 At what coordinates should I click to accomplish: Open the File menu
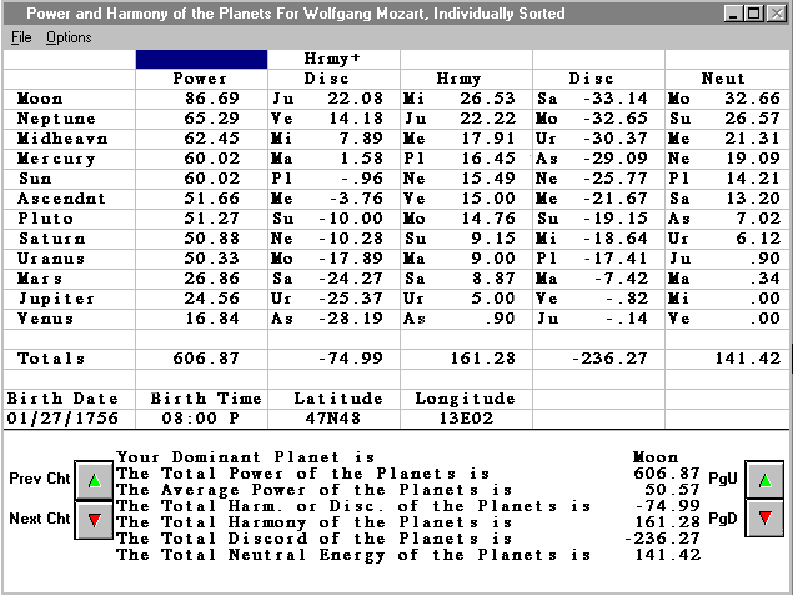coord(21,37)
